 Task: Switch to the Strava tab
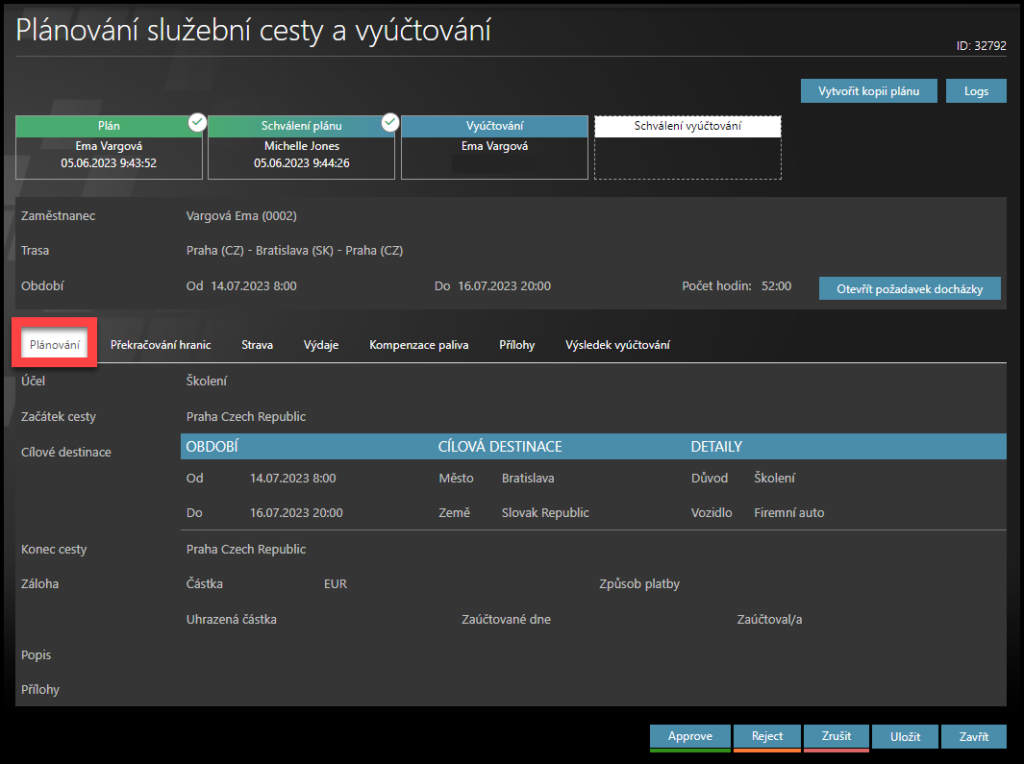(x=257, y=345)
